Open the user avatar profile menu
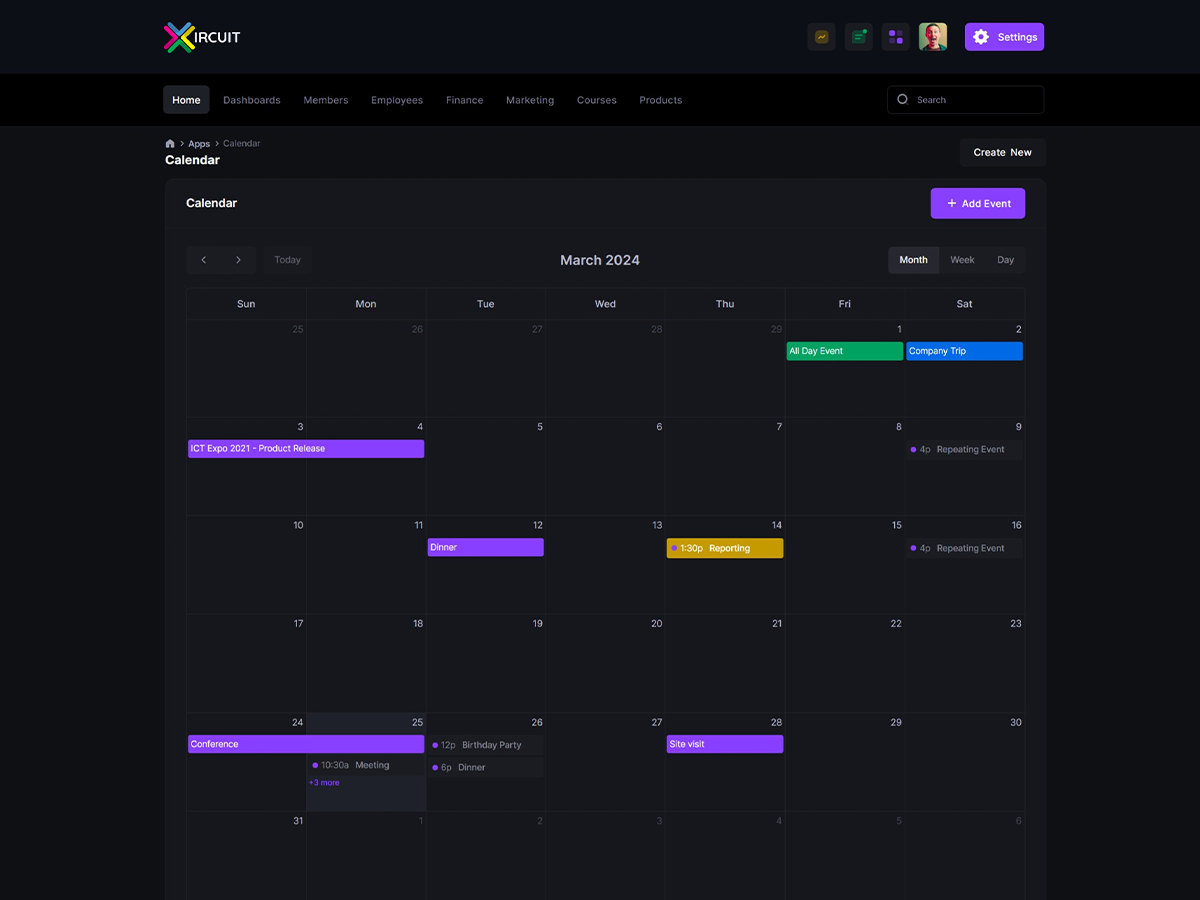This screenshot has width=1200, height=900. tap(933, 37)
